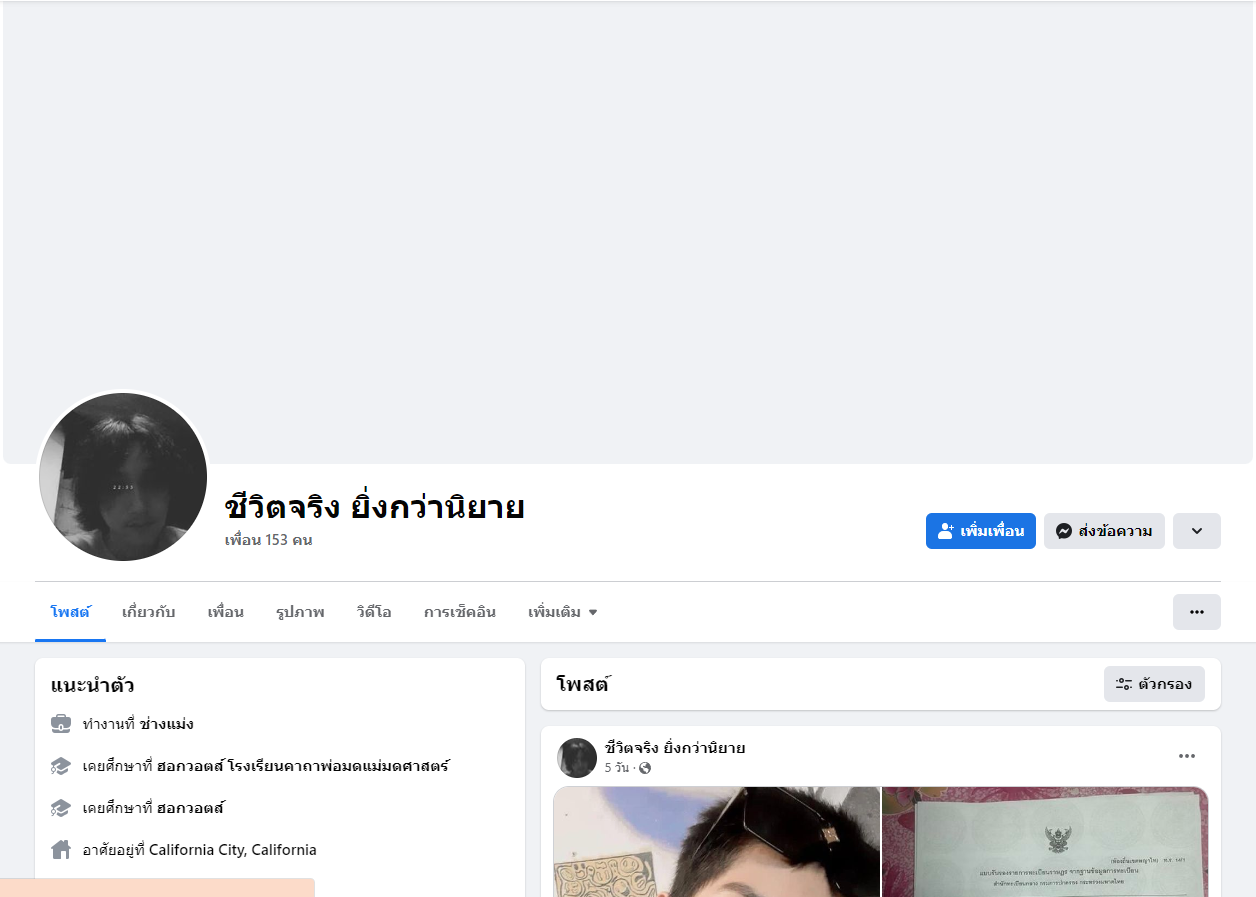Go to the รูปภาพ tab

(x=300, y=612)
